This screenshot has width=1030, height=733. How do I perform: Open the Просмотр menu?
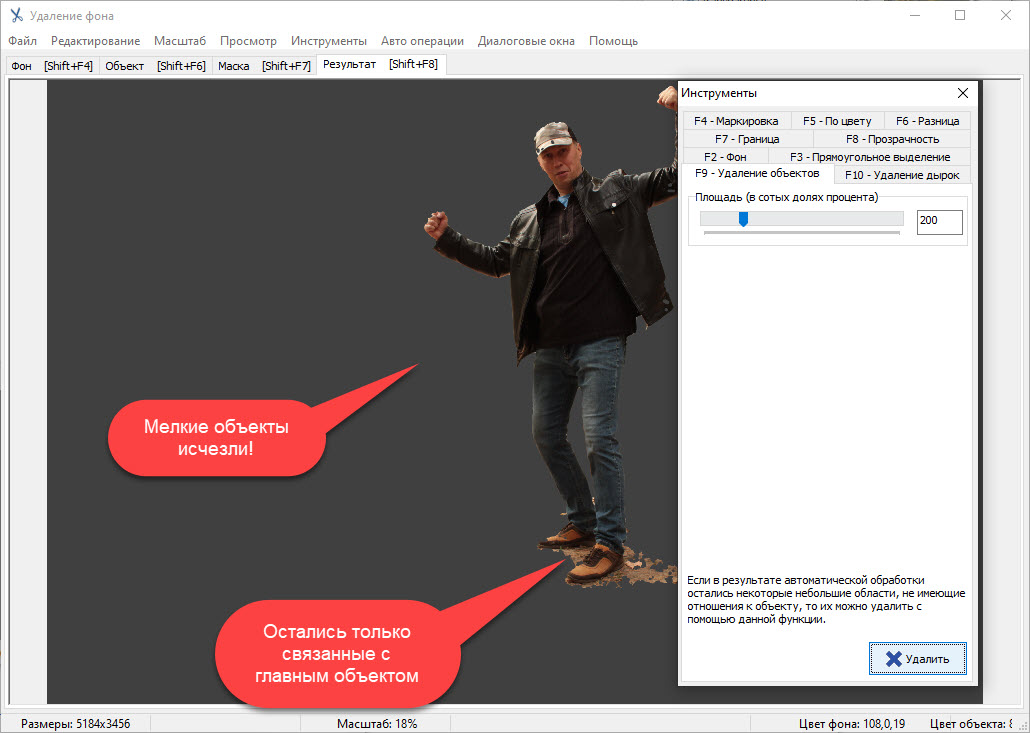click(248, 41)
